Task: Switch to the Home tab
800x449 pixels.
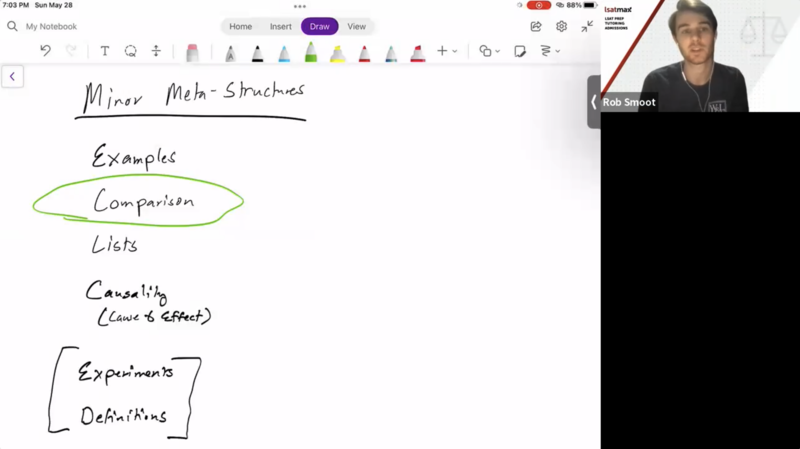Action: click(240, 27)
